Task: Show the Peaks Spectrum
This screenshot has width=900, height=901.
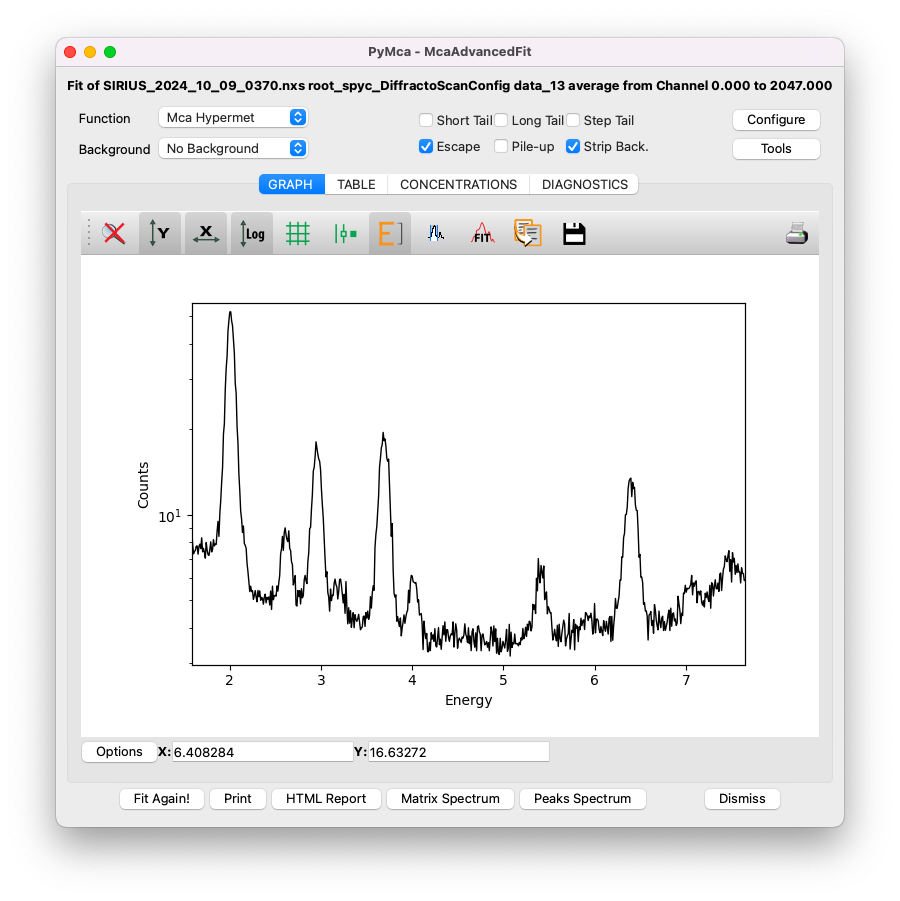Action: pos(582,799)
